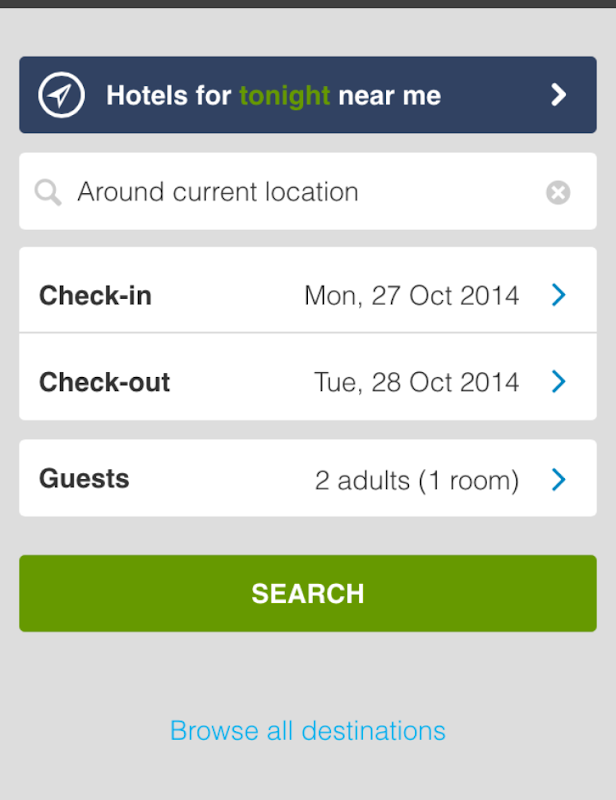Select the Check-out label
The width and height of the screenshot is (616, 800).
click(104, 382)
